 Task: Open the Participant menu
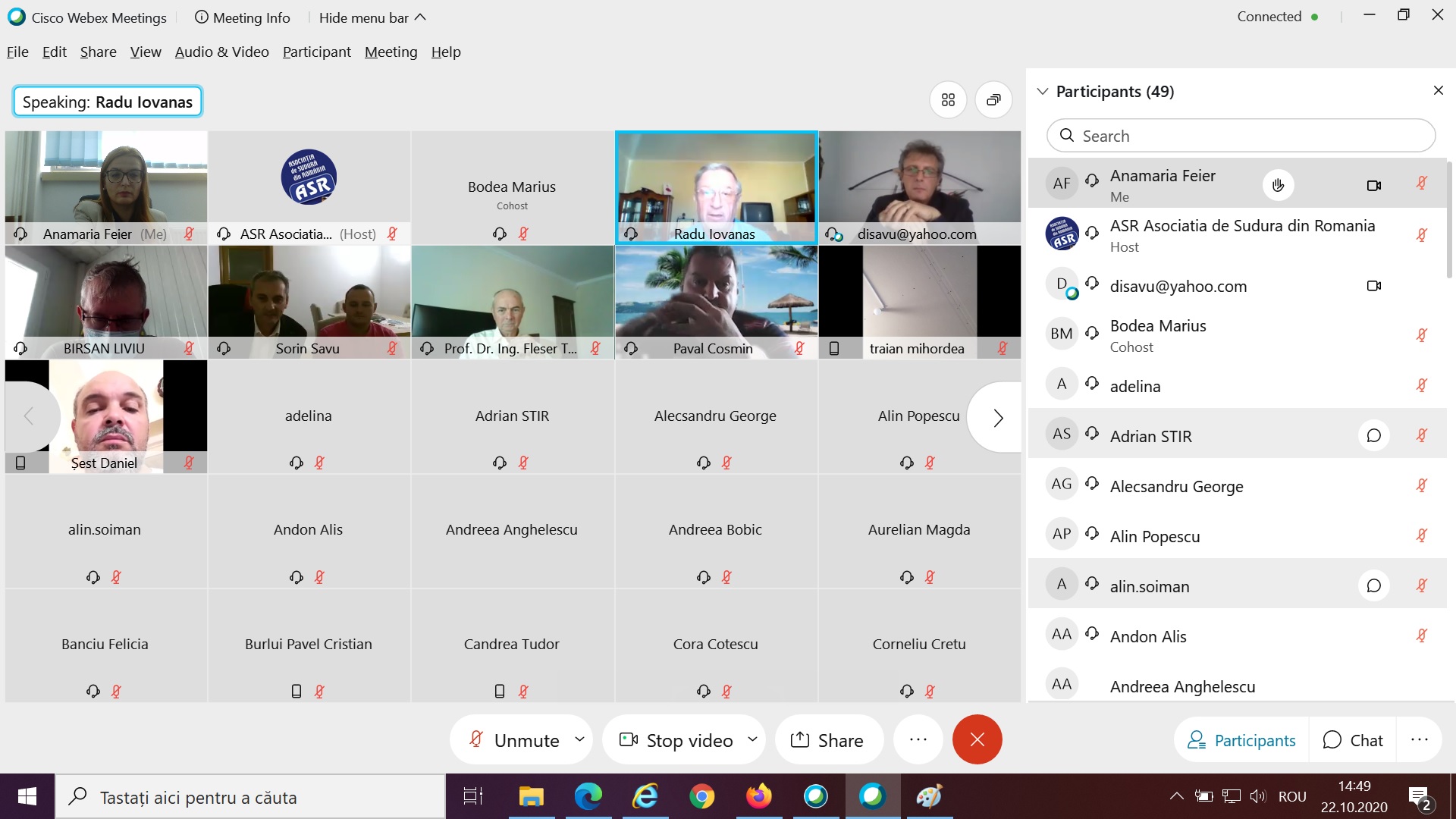tap(316, 52)
